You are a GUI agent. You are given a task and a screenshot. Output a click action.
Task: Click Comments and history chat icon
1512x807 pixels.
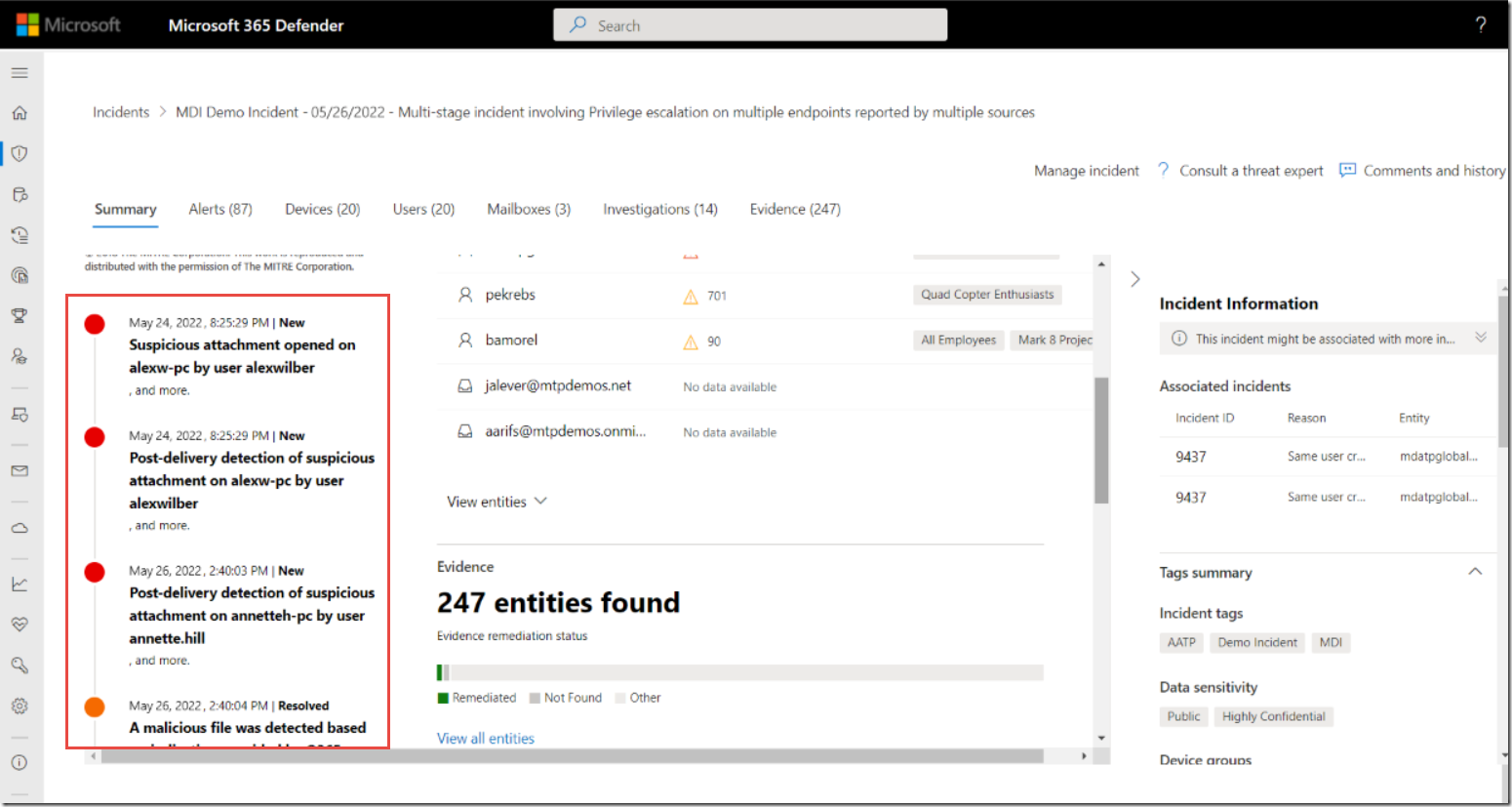point(1348,170)
